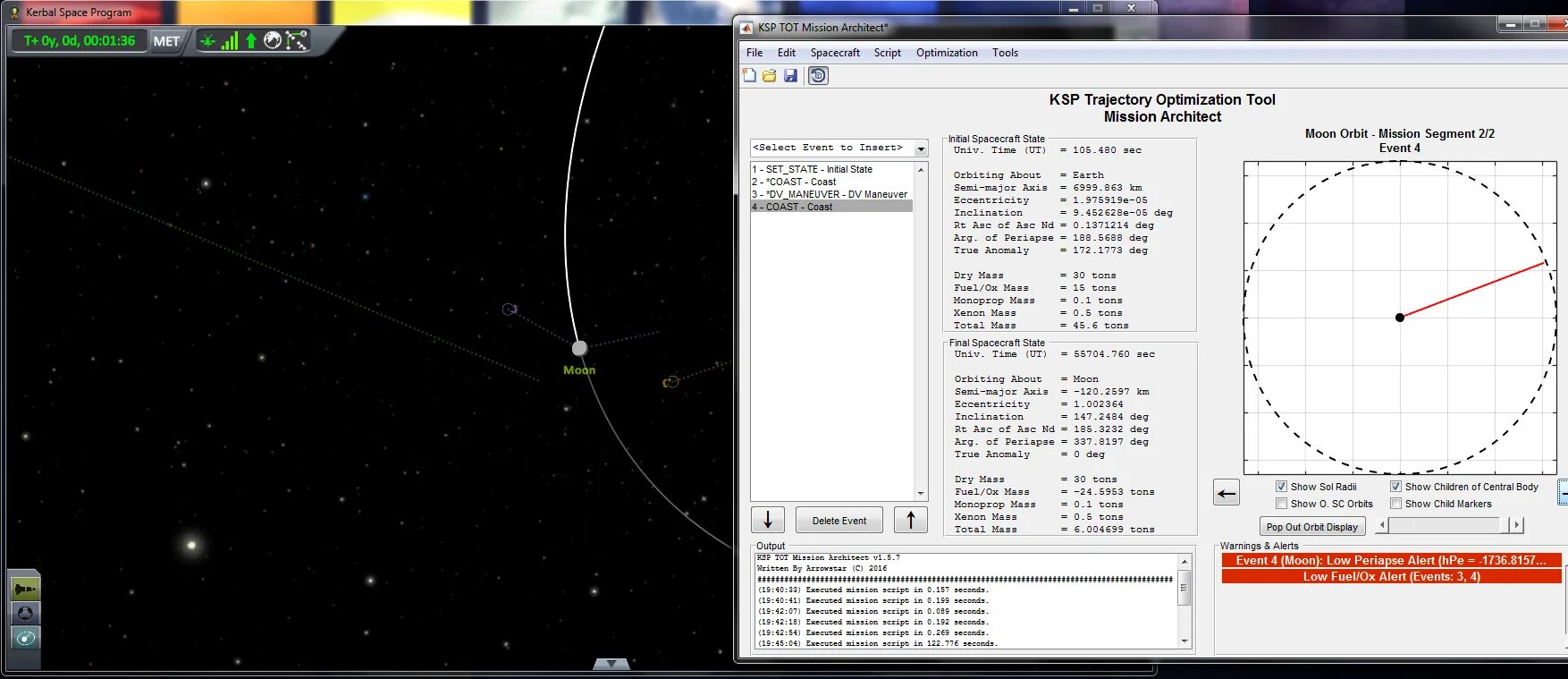Click the previous mission segment left arrow
Viewport: 1568px width, 679px height.
1227,492
